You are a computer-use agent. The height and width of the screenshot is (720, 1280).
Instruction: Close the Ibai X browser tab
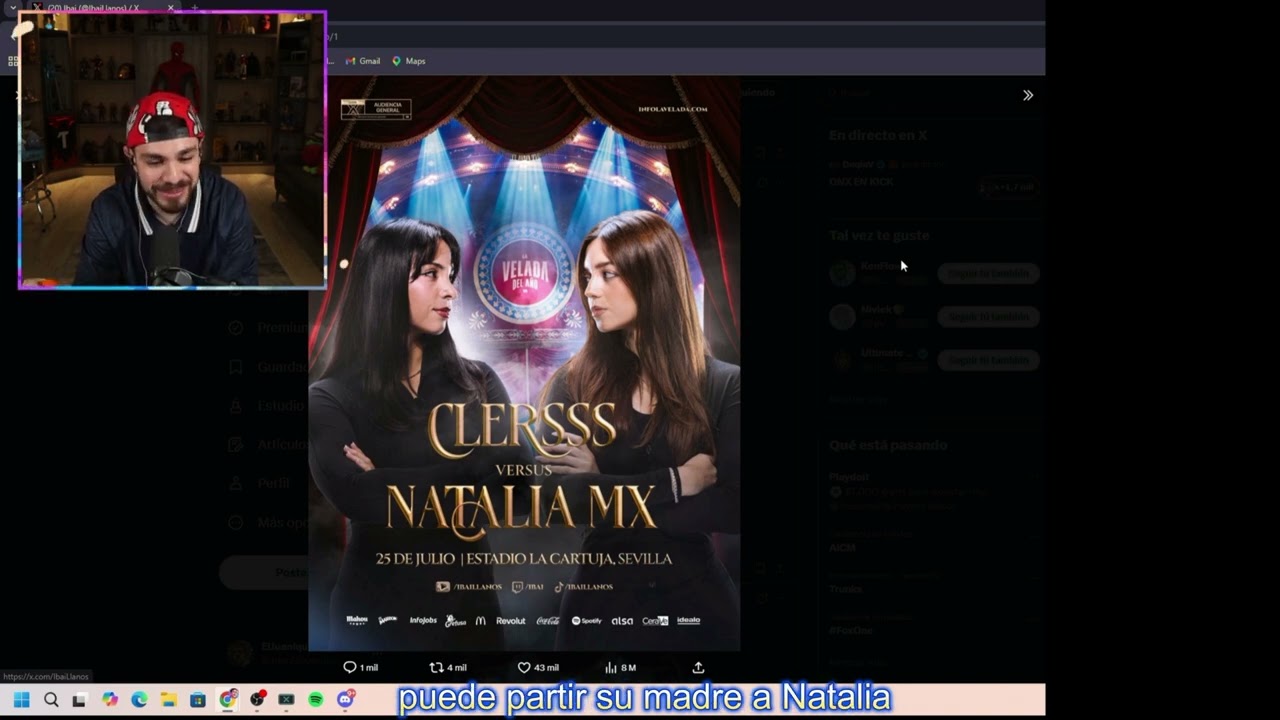tap(171, 8)
